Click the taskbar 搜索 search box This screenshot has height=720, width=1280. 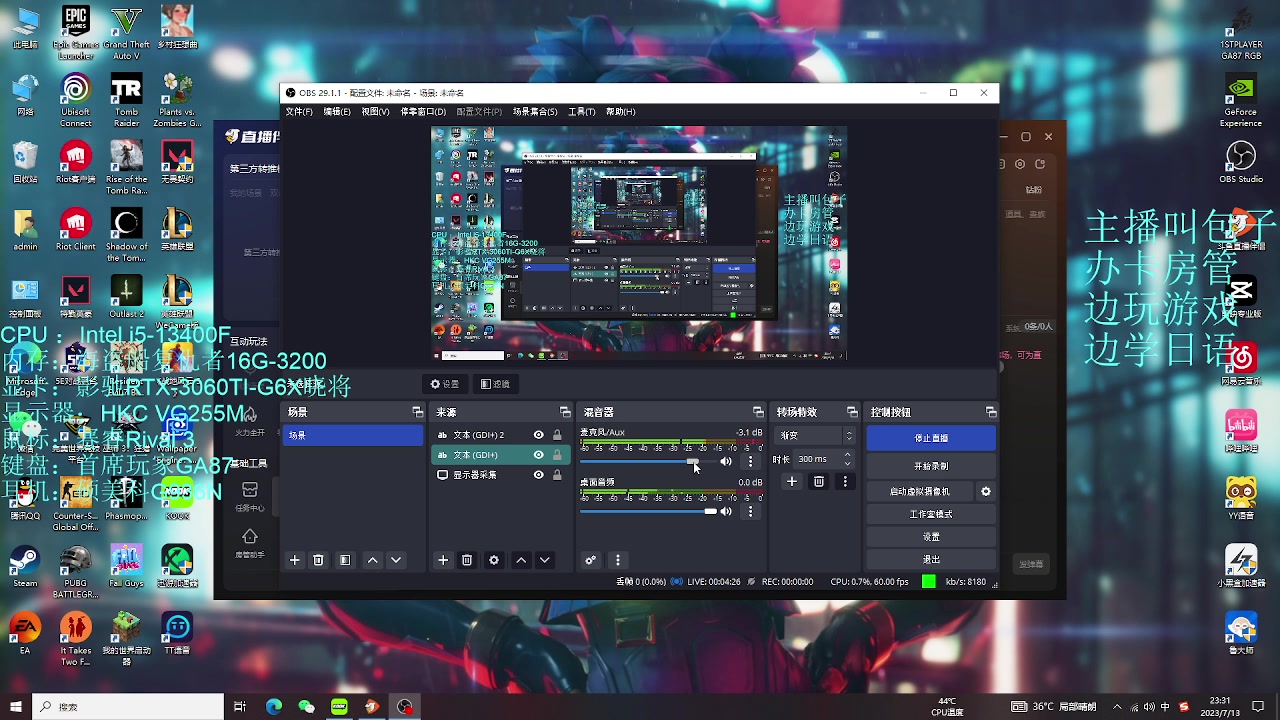(x=128, y=707)
